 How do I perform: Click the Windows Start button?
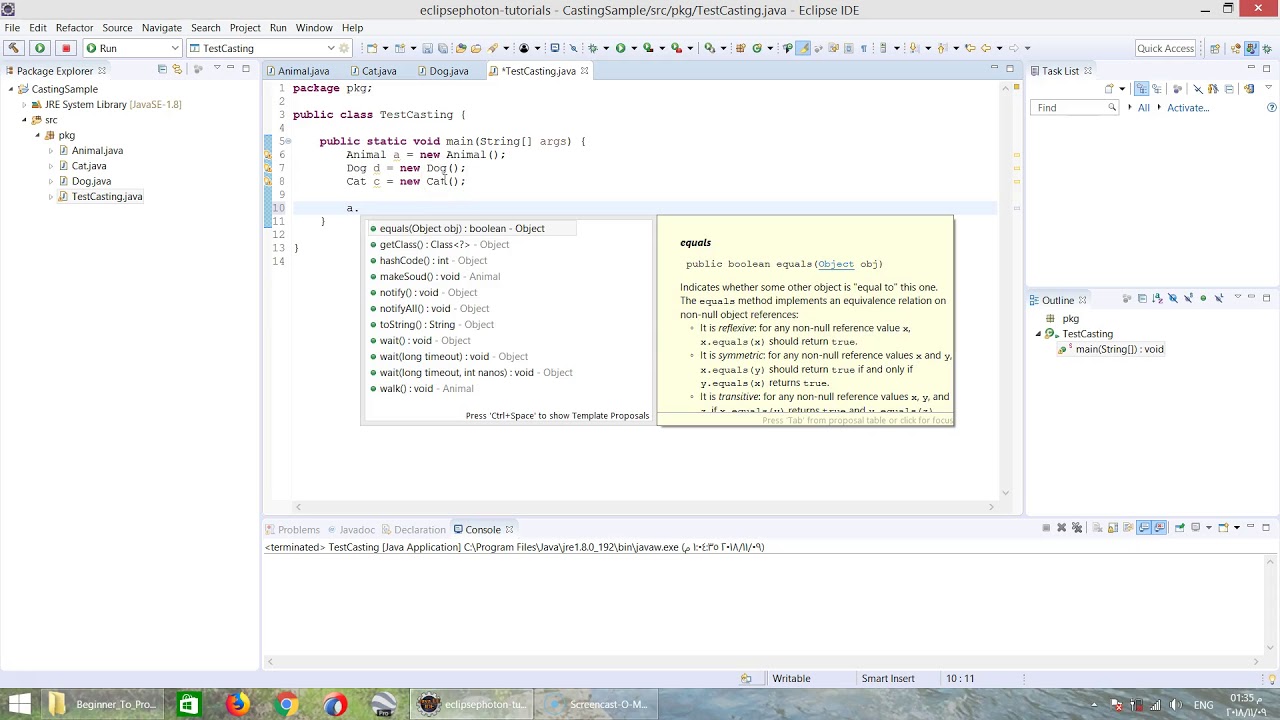point(19,704)
